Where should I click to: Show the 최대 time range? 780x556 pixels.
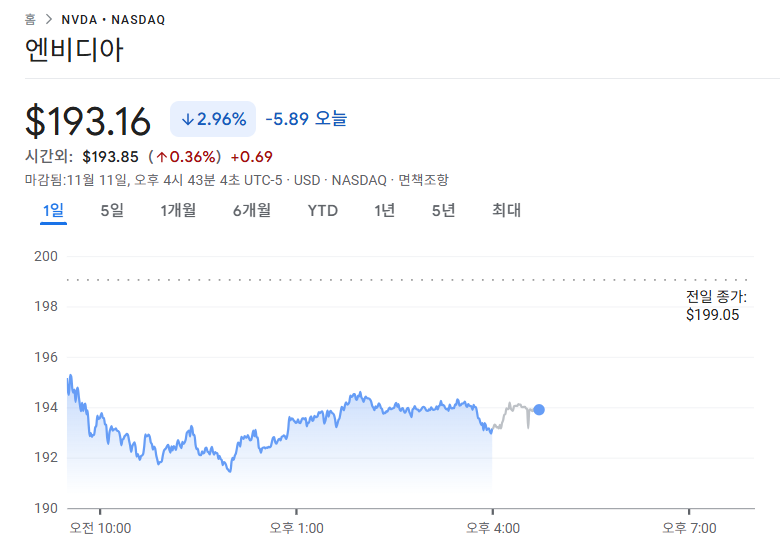pyautogui.click(x=506, y=211)
